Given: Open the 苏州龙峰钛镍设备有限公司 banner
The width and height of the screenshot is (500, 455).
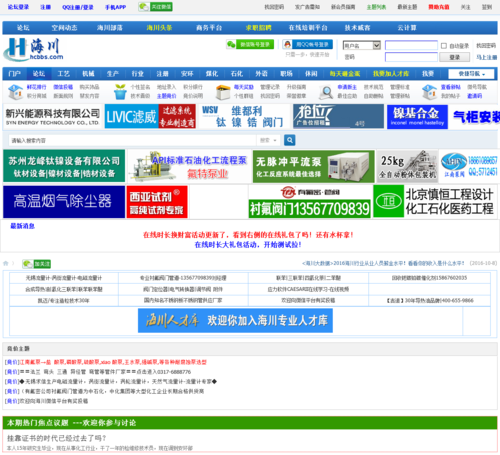Looking at the screenshot, I should pyautogui.click(x=64, y=166).
